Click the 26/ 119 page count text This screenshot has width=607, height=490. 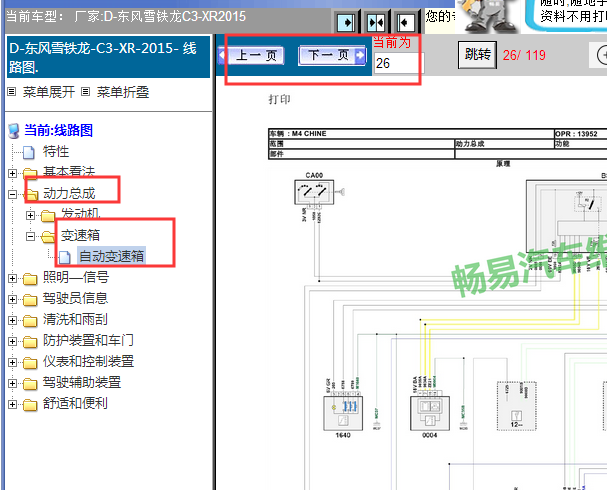tap(524, 55)
